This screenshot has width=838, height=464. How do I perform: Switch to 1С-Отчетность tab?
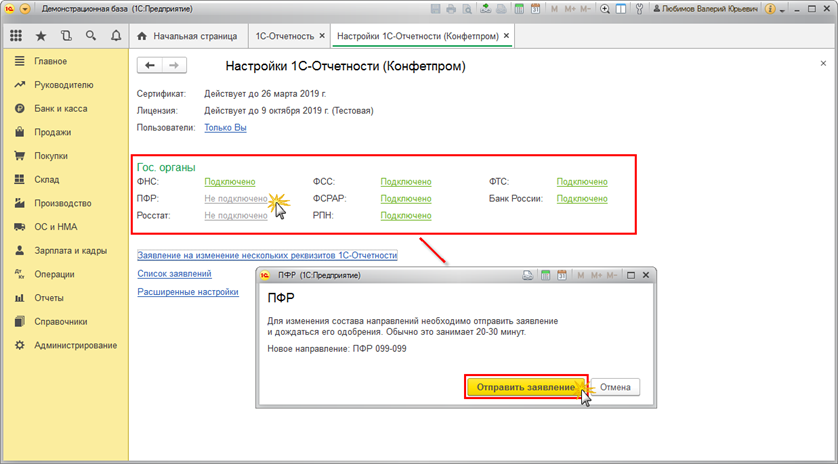[x=284, y=36]
